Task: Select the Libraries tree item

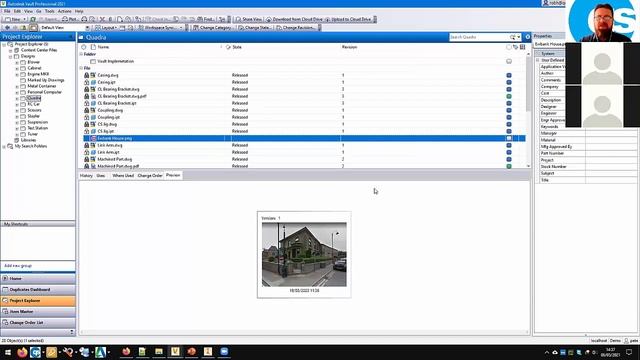Action: (28, 140)
